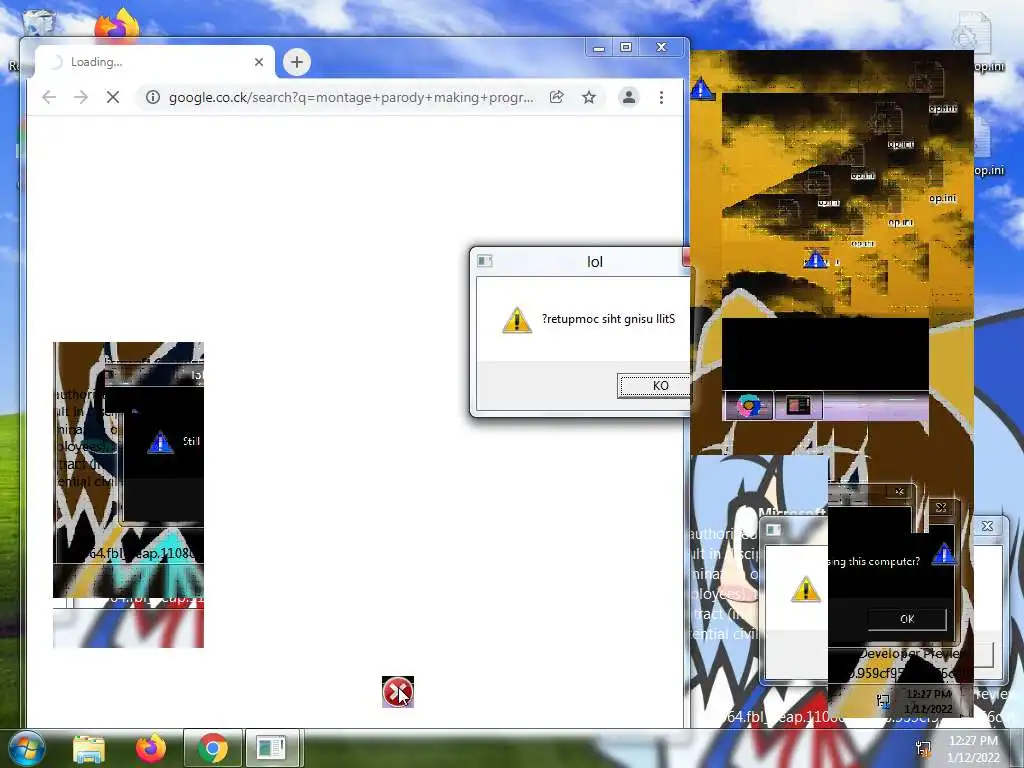Click the reversed message text in lol dialog
The image size is (1024, 768).
[608, 319]
